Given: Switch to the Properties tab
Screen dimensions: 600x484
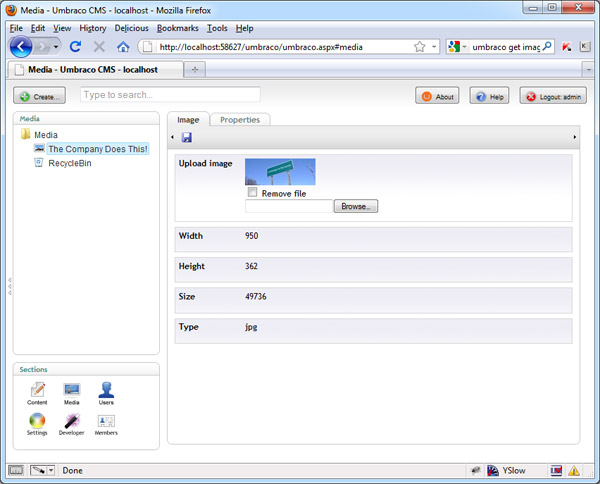Looking at the screenshot, I should pos(240,120).
